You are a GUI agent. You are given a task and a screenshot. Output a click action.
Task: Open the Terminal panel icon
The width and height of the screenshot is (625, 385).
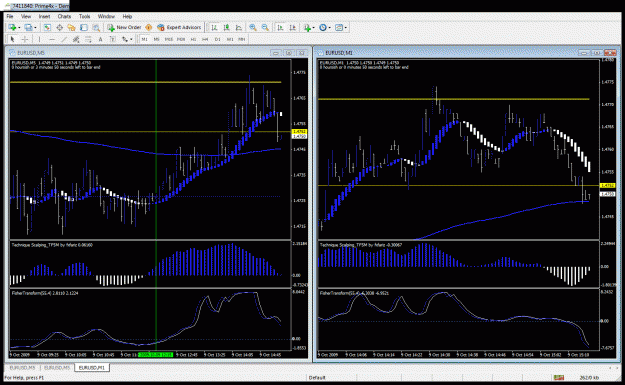(84, 28)
